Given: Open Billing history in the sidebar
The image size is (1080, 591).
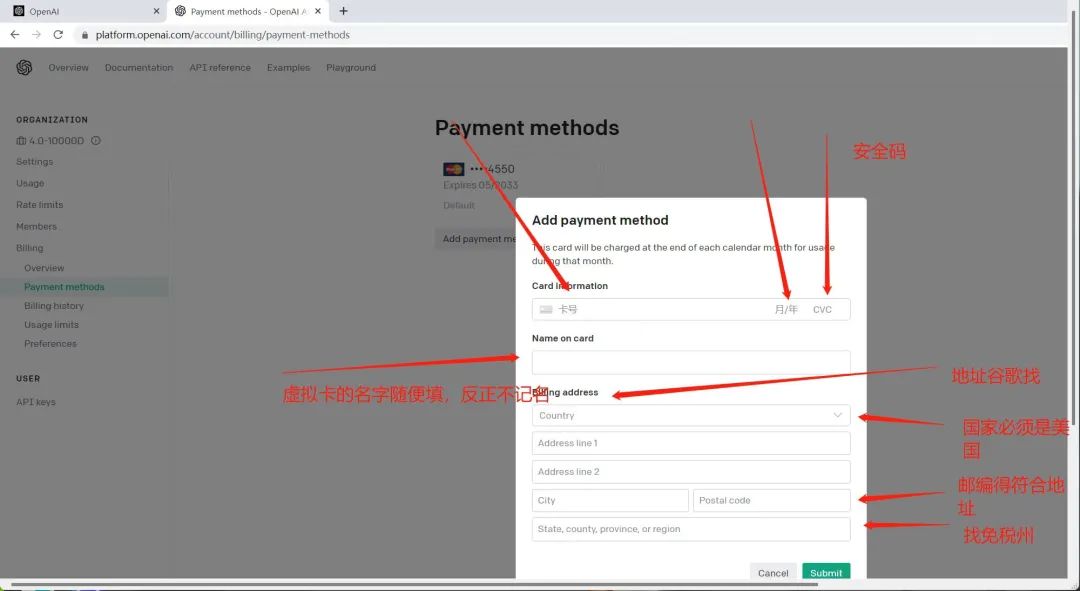Looking at the screenshot, I should [54, 306].
